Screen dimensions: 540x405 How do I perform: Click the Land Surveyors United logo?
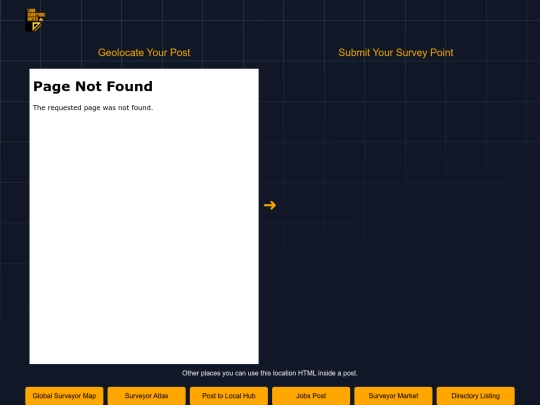point(35,20)
